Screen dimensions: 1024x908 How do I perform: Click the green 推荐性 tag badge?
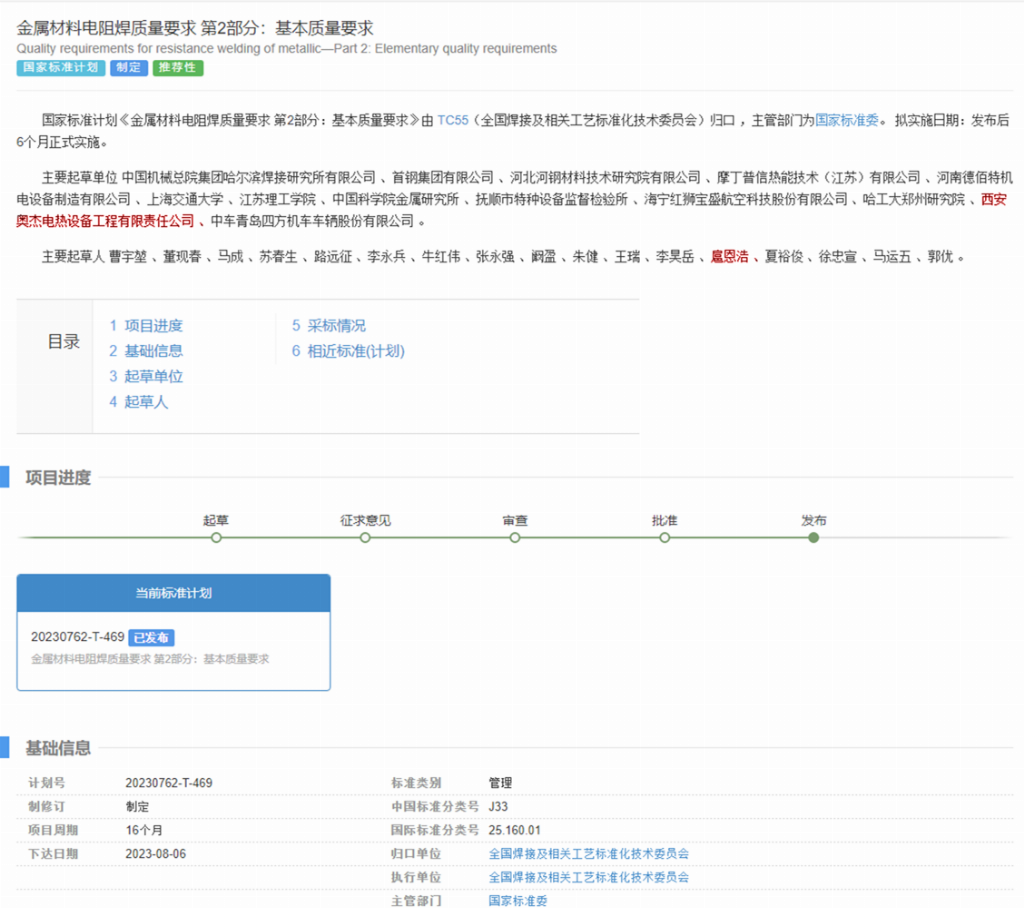coord(179,68)
